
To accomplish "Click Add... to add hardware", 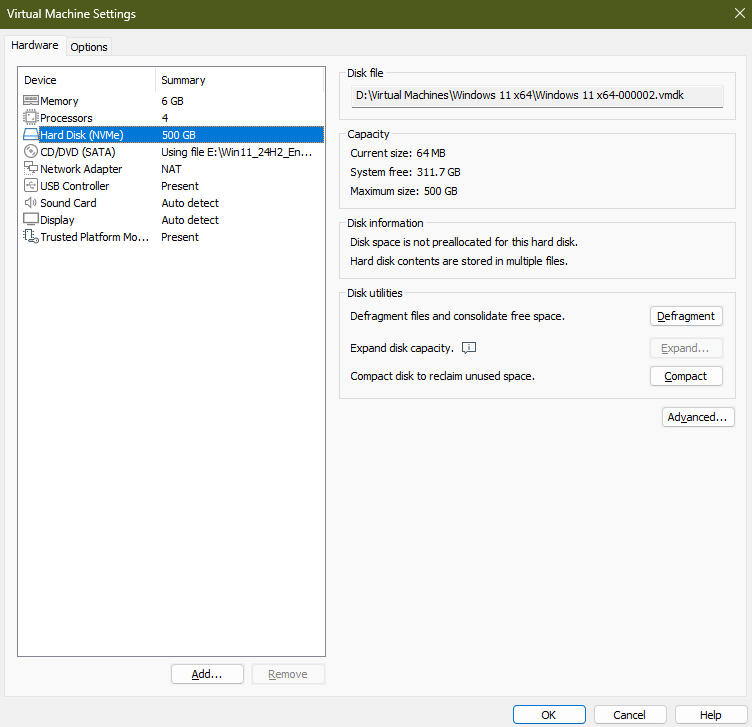I will pyautogui.click(x=207, y=674).
